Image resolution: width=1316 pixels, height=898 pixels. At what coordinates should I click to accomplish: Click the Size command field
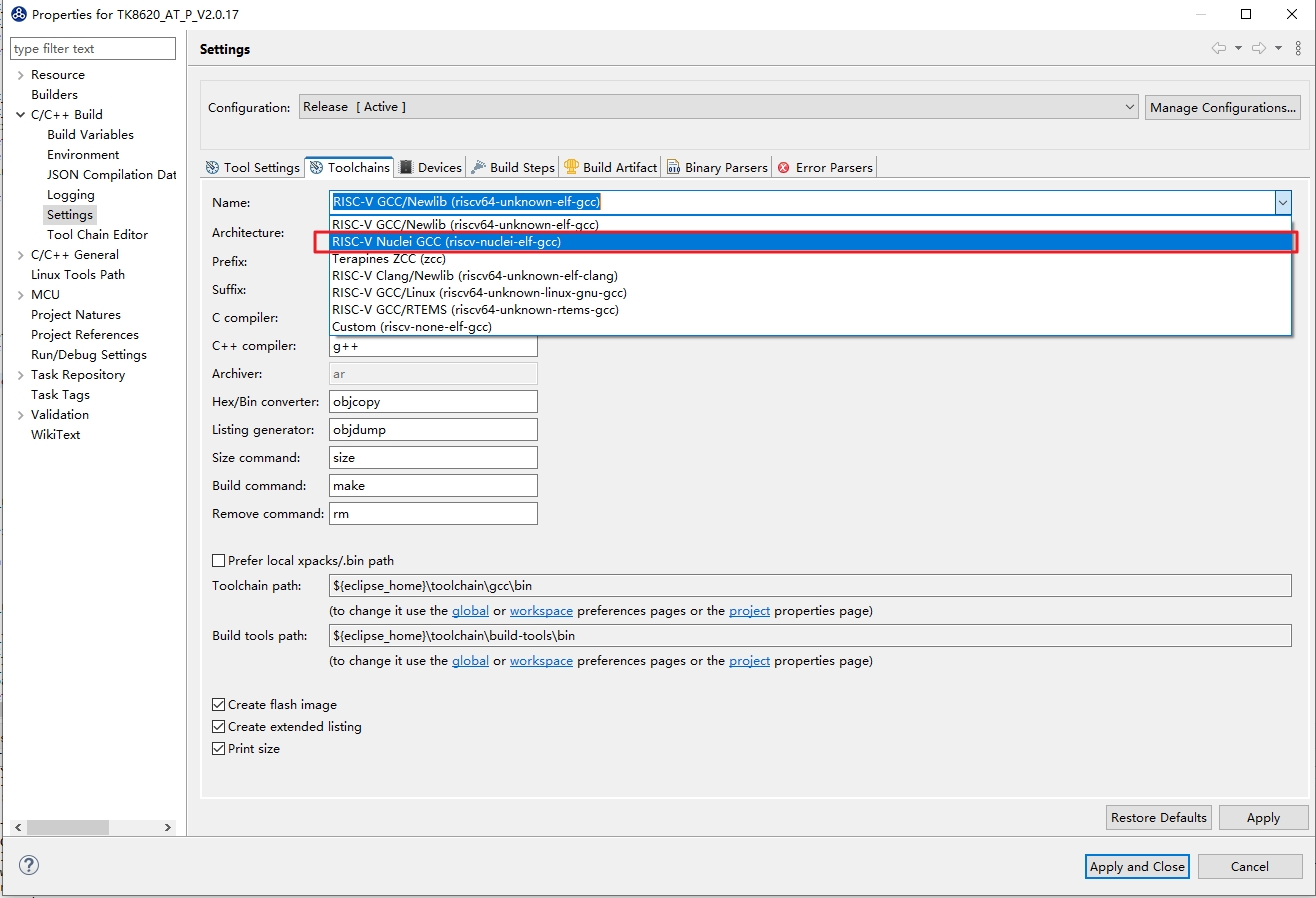pos(433,457)
